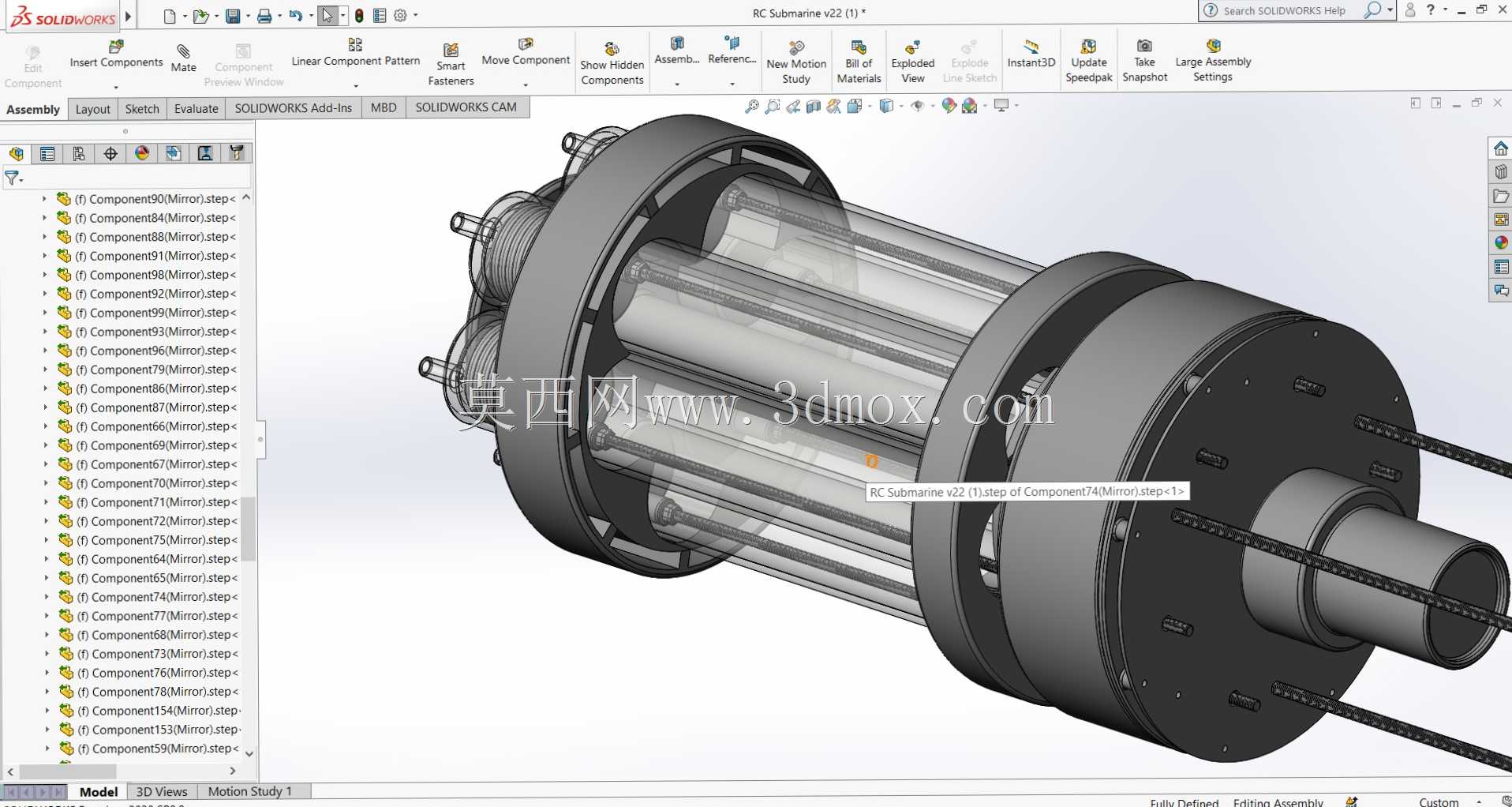This screenshot has height=807, width=1512.
Task: Toggle Section View
Action: [814, 106]
